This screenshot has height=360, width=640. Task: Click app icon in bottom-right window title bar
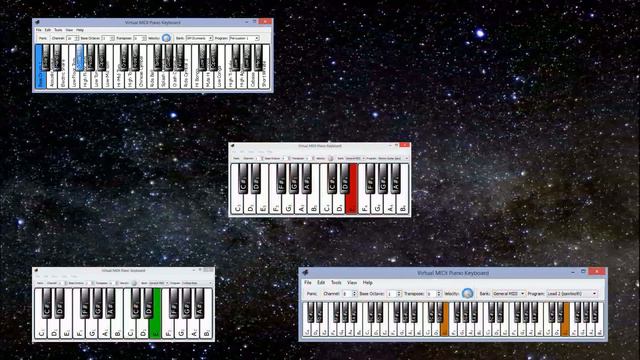(305, 272)
